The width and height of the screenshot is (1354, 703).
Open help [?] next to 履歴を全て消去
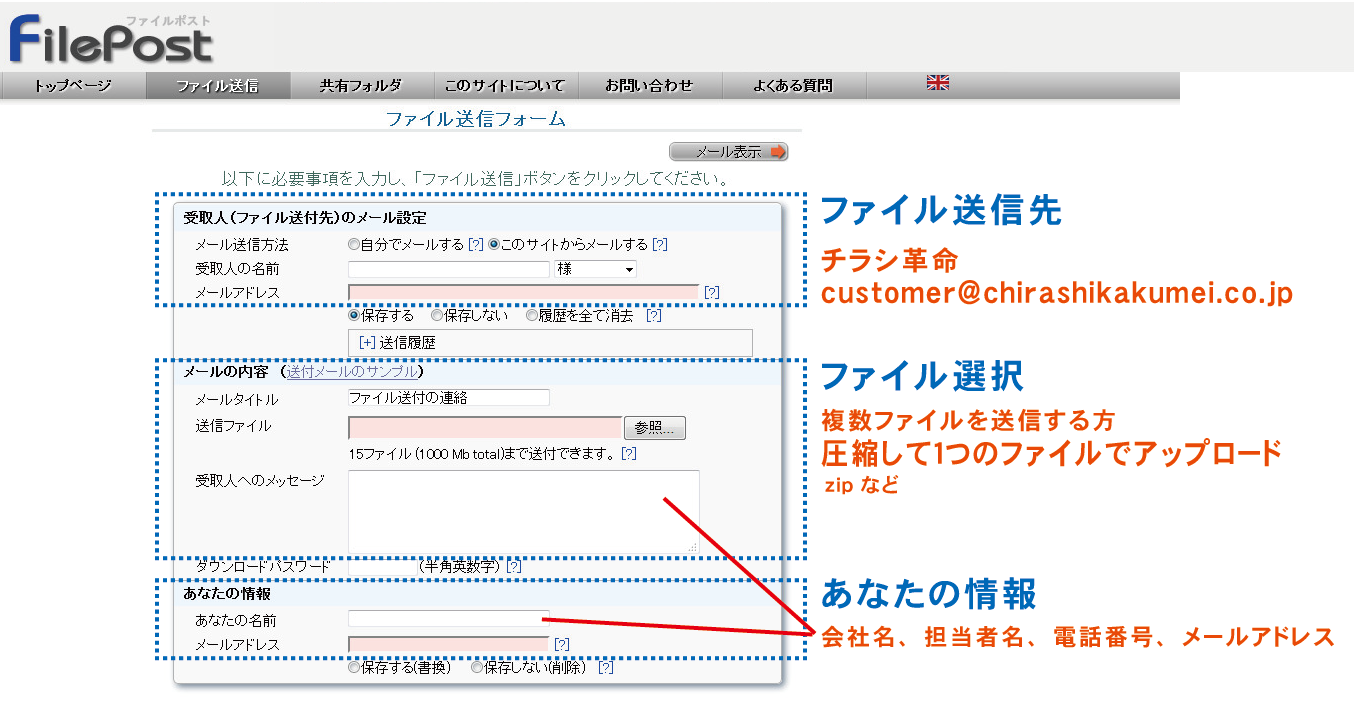pyautogui.click(x=654, y=315)
